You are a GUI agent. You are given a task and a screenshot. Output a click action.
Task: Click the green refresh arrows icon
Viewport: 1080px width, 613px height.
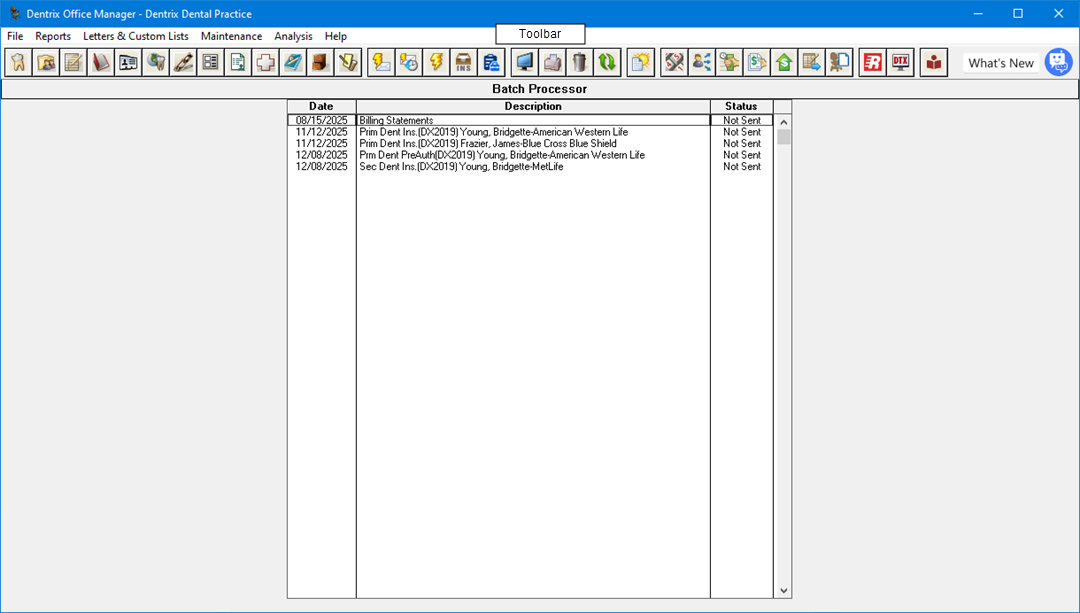(607, 63)
